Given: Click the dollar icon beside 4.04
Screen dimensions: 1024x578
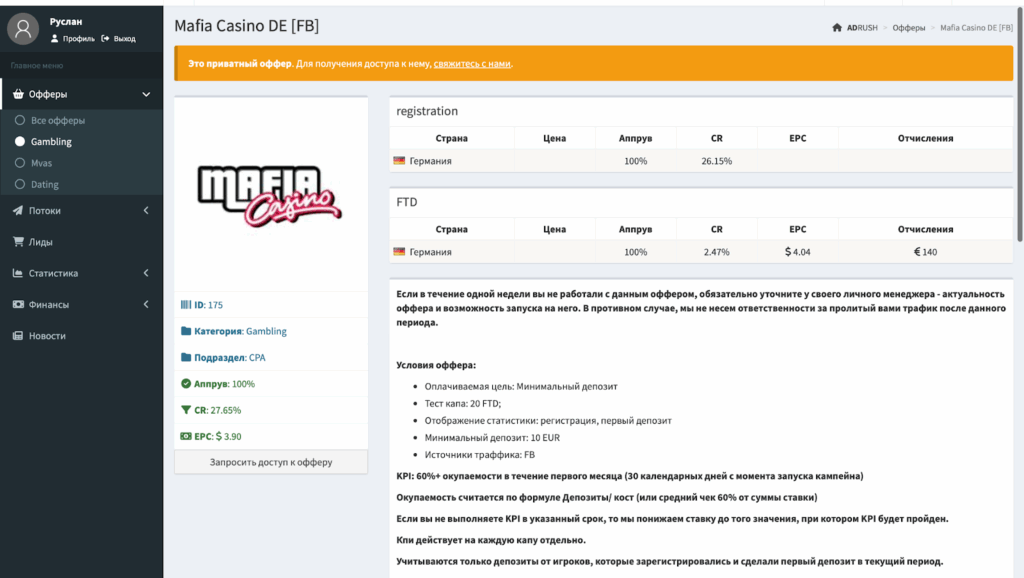Looking at the screenshot, I should coord(788,251).
